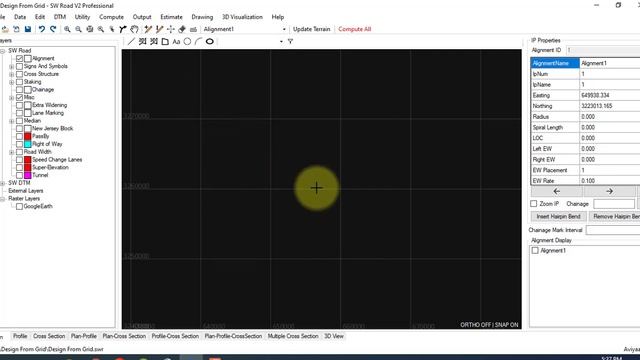The image size is (640, 360).
Task: Select the Line drawing tool
Action: [x=131, y=42]
